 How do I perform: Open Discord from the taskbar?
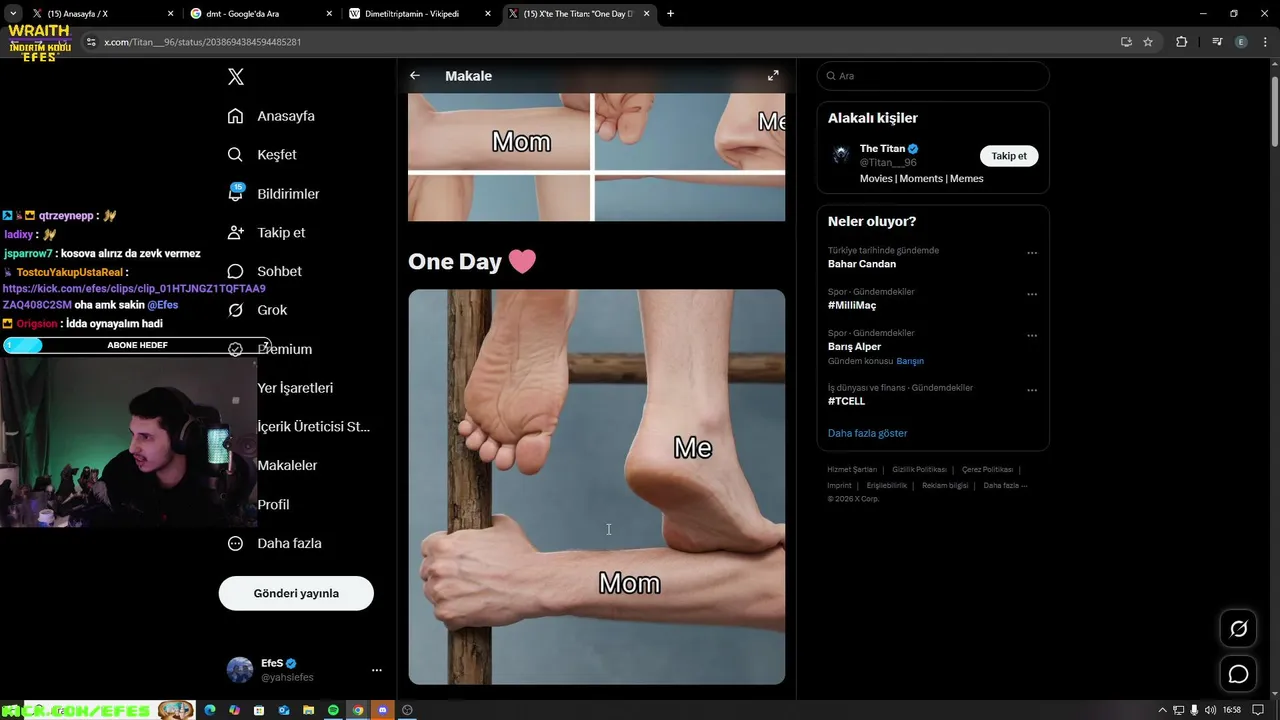click(382, 710)
